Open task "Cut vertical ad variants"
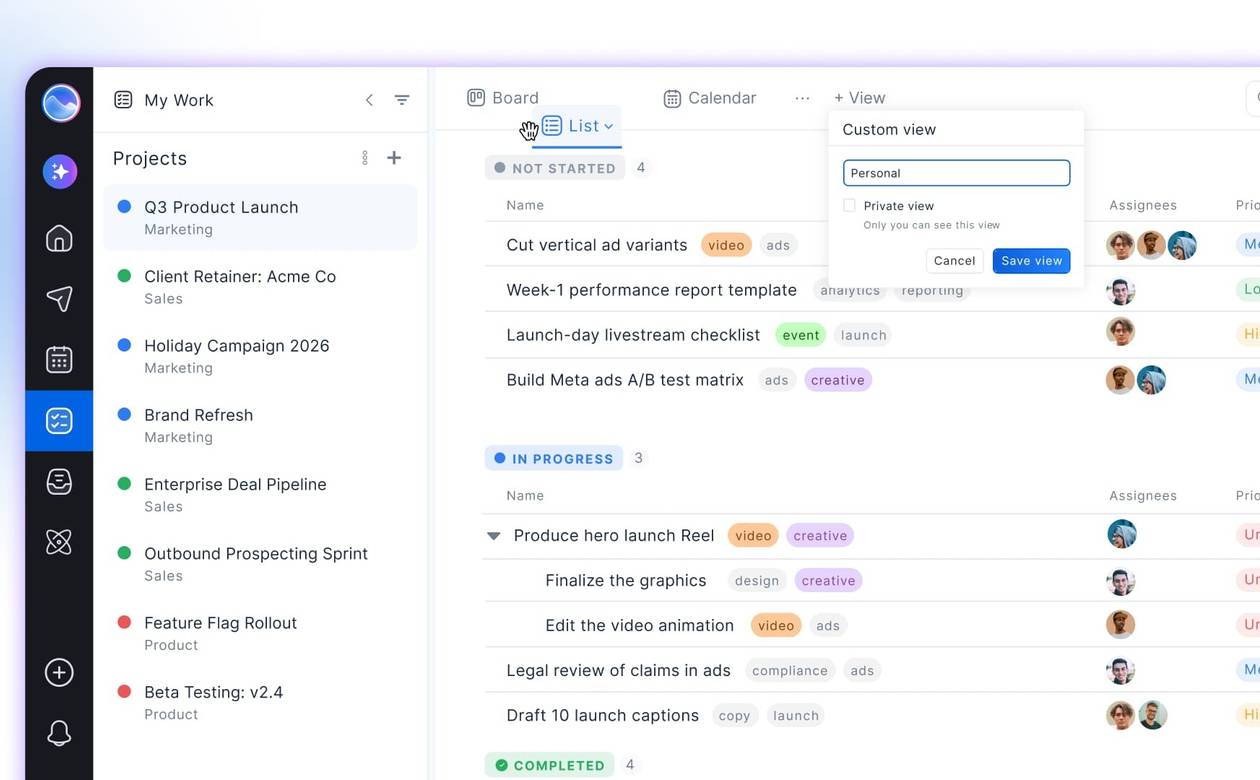Screen dimensions: 1260x780 597,245
